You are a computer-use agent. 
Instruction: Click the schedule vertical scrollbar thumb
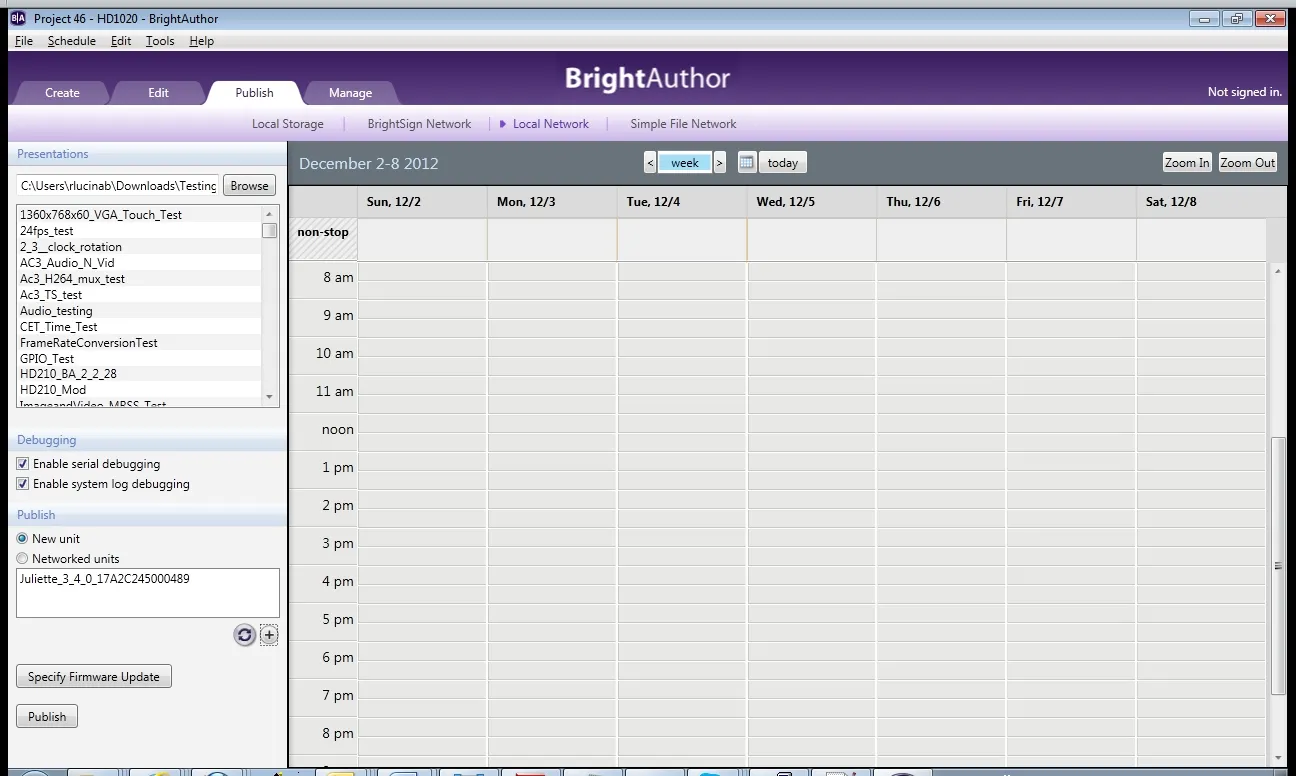(x=1278, y=566)
